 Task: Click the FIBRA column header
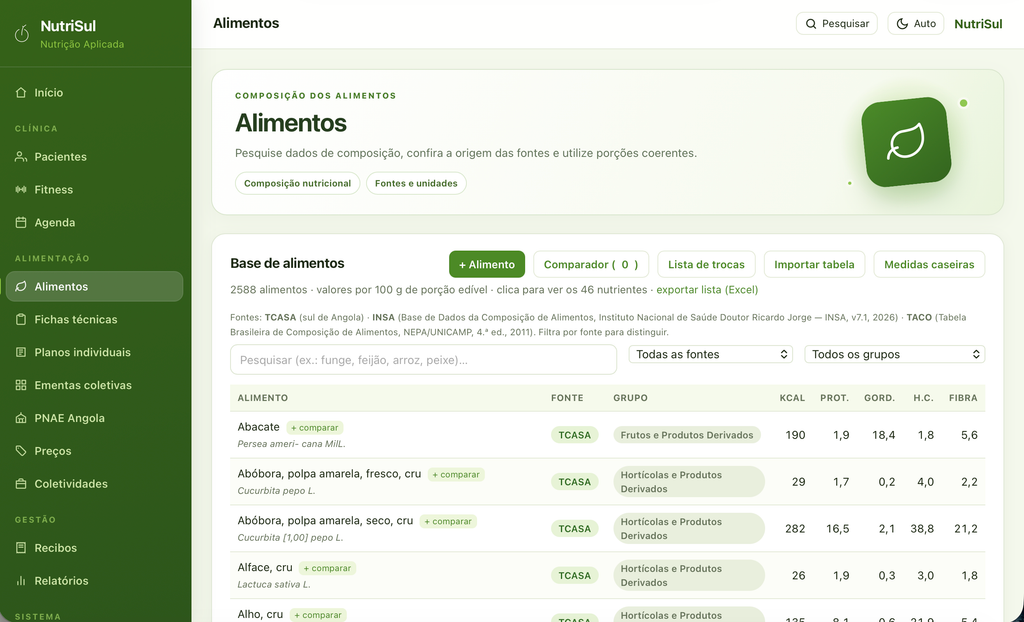click(963, 398)
